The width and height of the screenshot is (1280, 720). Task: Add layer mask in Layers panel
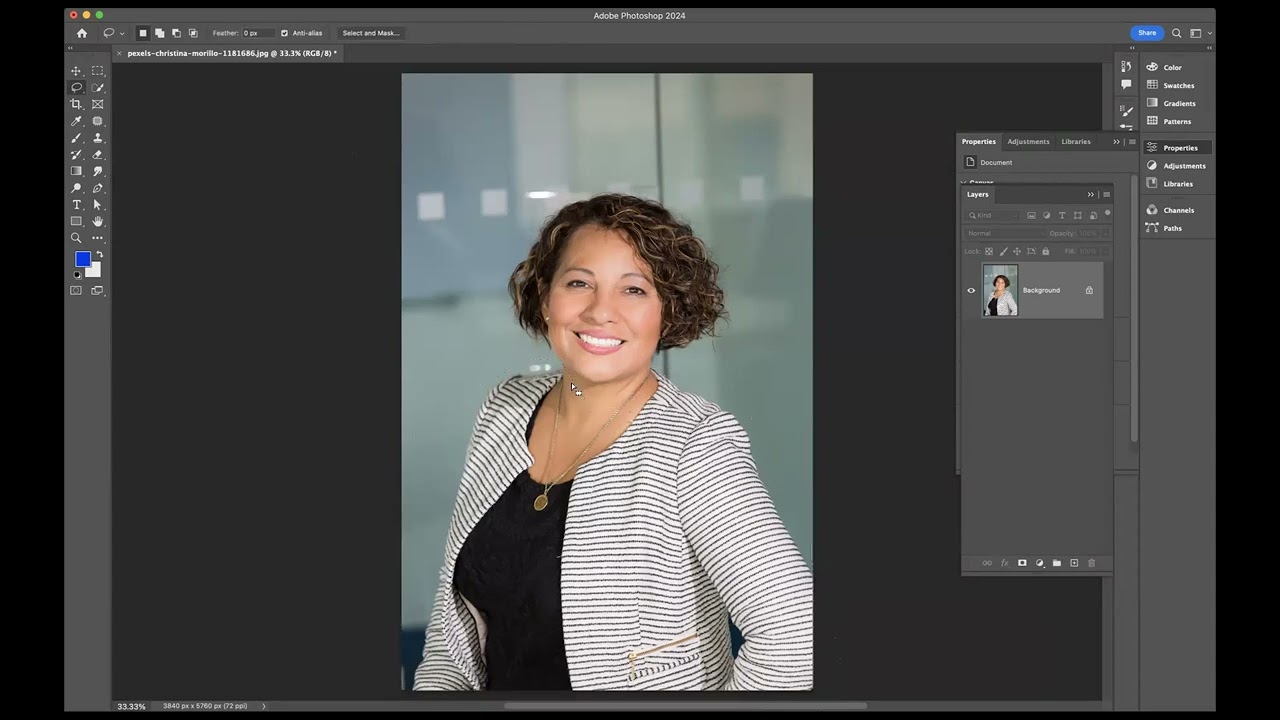tap(1022, 563)
